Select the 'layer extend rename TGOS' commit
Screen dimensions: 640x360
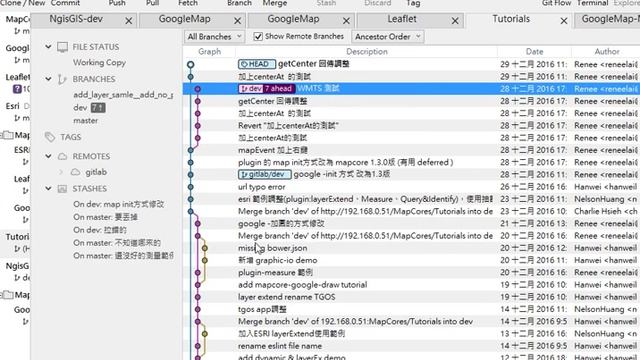click(x=411, y=297)
